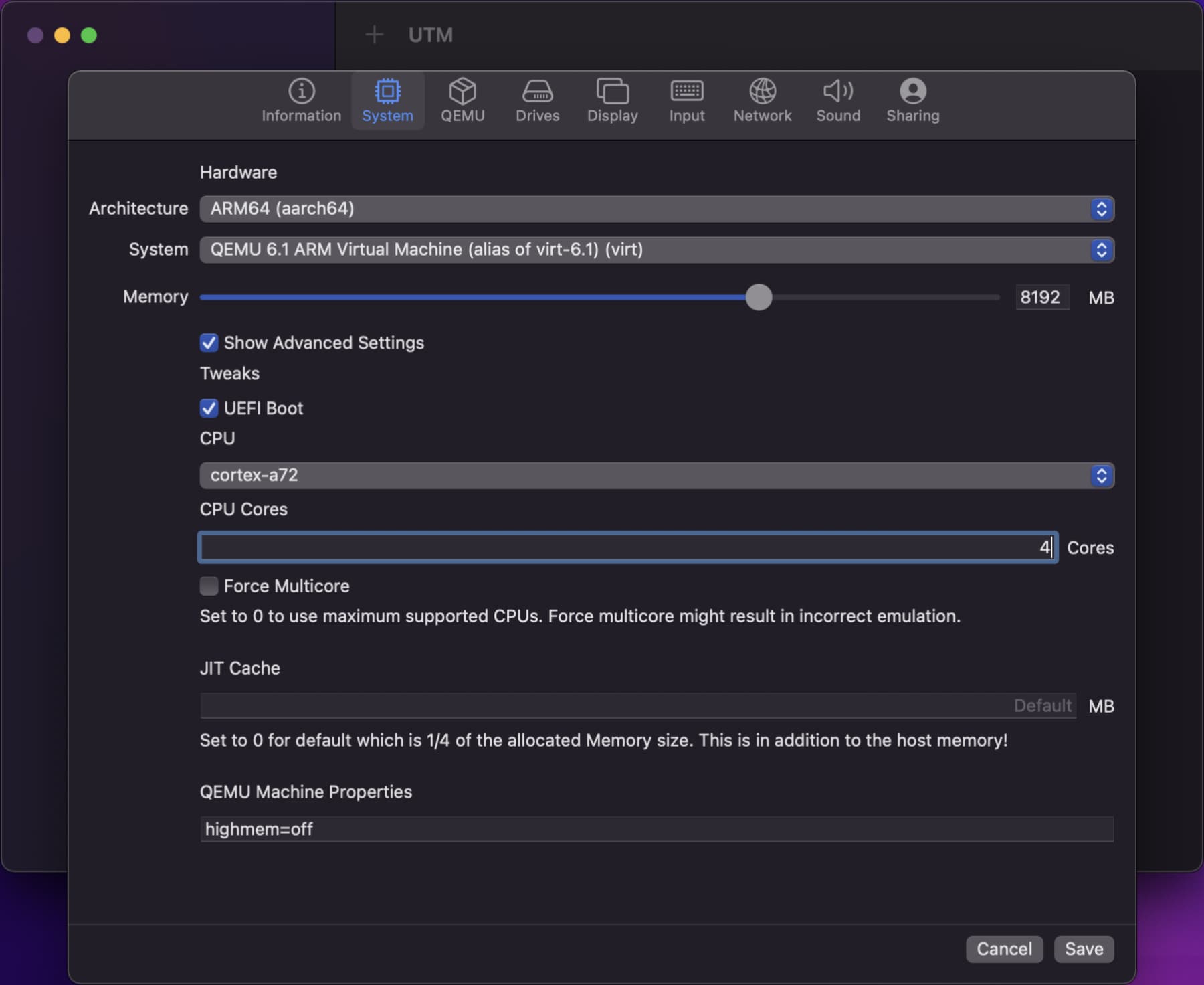Image resolution: width=1204 pixels, height=985 pixels.
Task: Uncheck Show Advanced Settings
Action: pos(209,343)
